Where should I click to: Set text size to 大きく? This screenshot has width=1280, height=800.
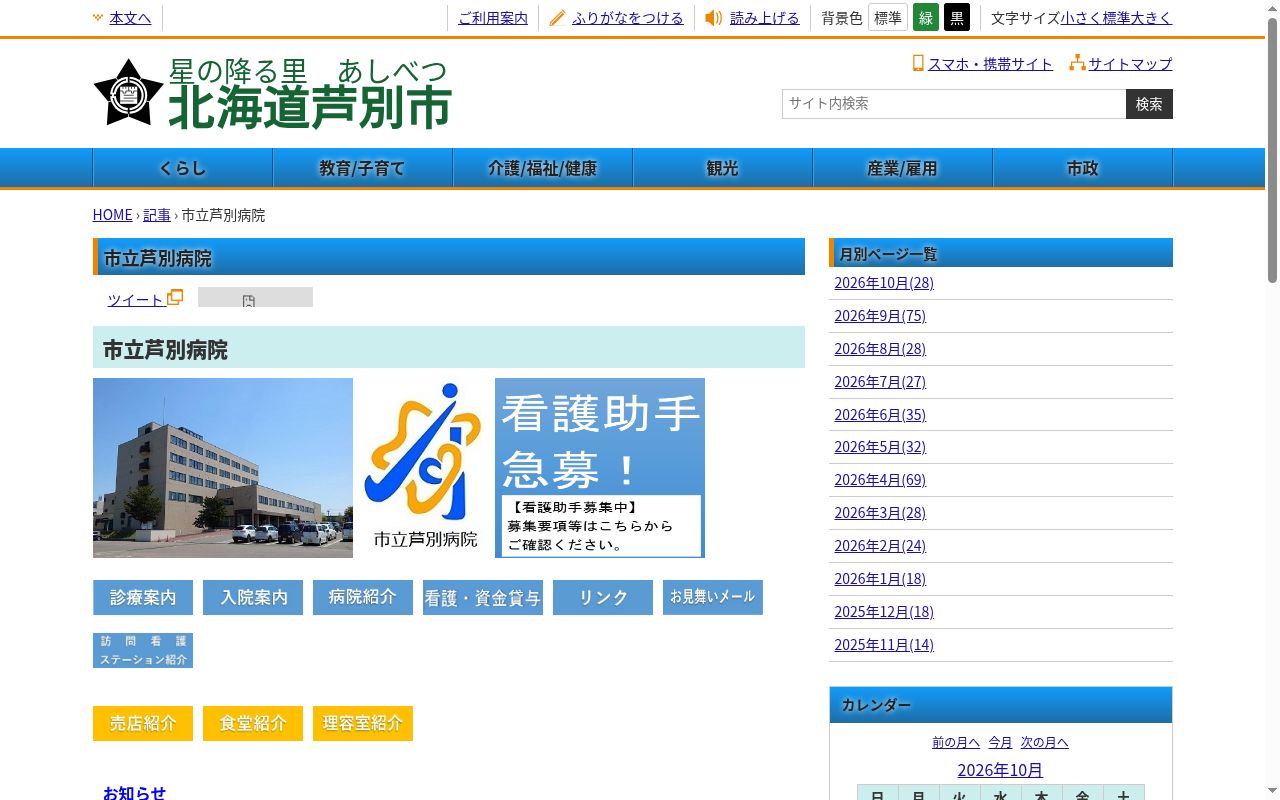pos(1152,18)
